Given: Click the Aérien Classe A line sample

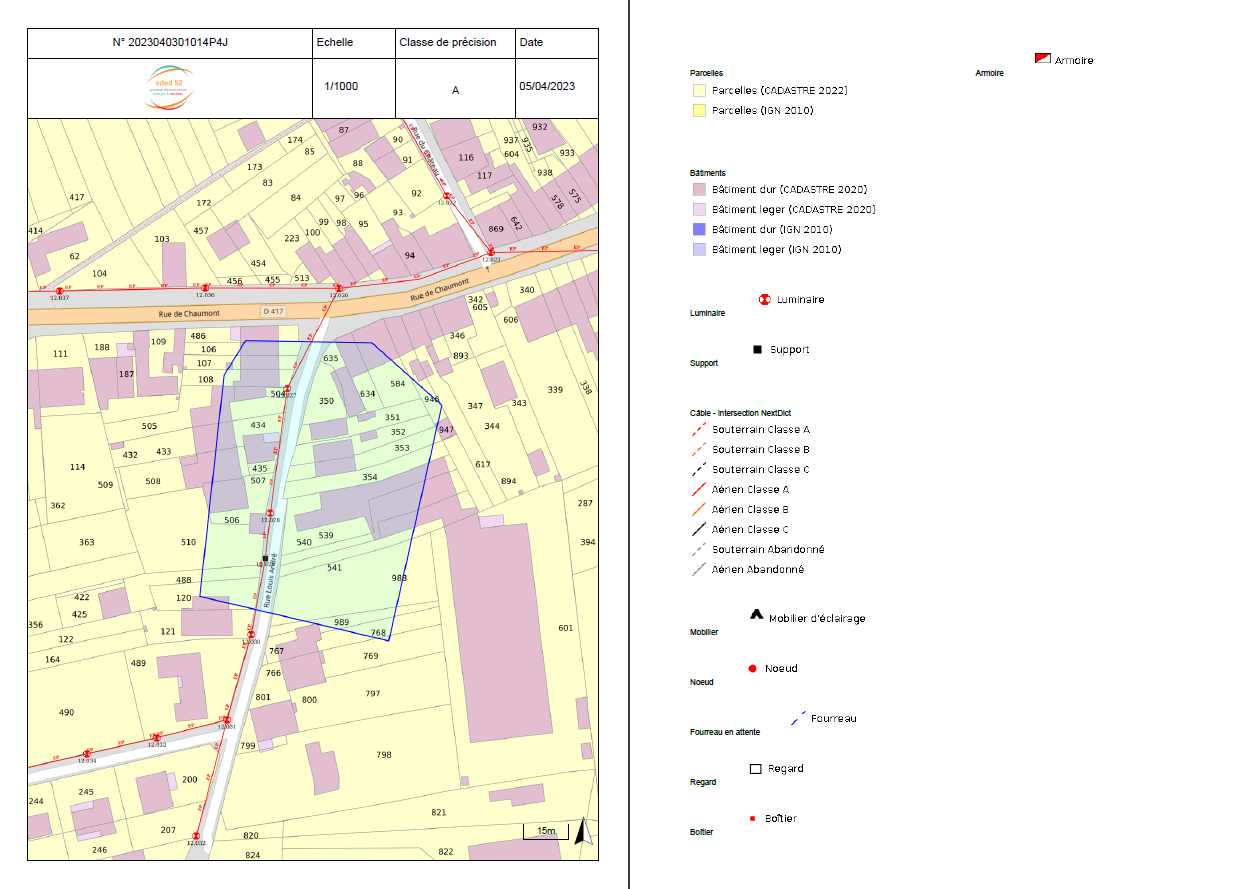Looking at the screenshot, I should point(699,489).
